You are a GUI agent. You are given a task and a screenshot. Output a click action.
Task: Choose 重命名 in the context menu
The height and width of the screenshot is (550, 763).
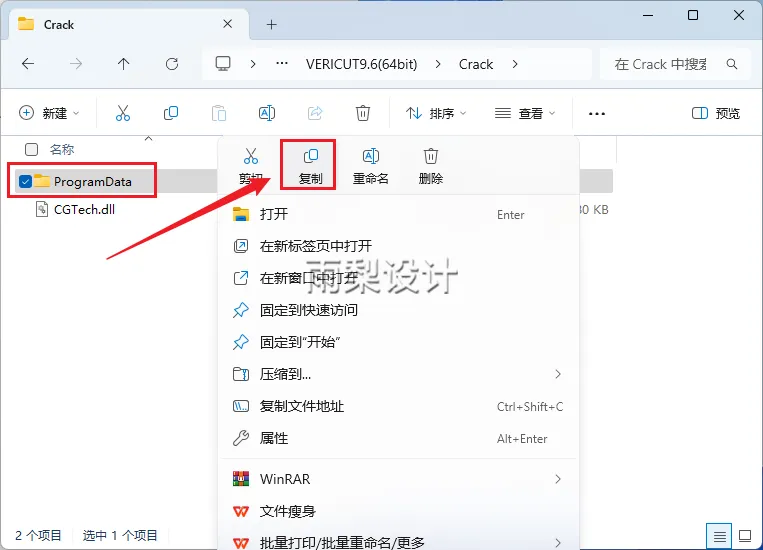click(370, 166)
